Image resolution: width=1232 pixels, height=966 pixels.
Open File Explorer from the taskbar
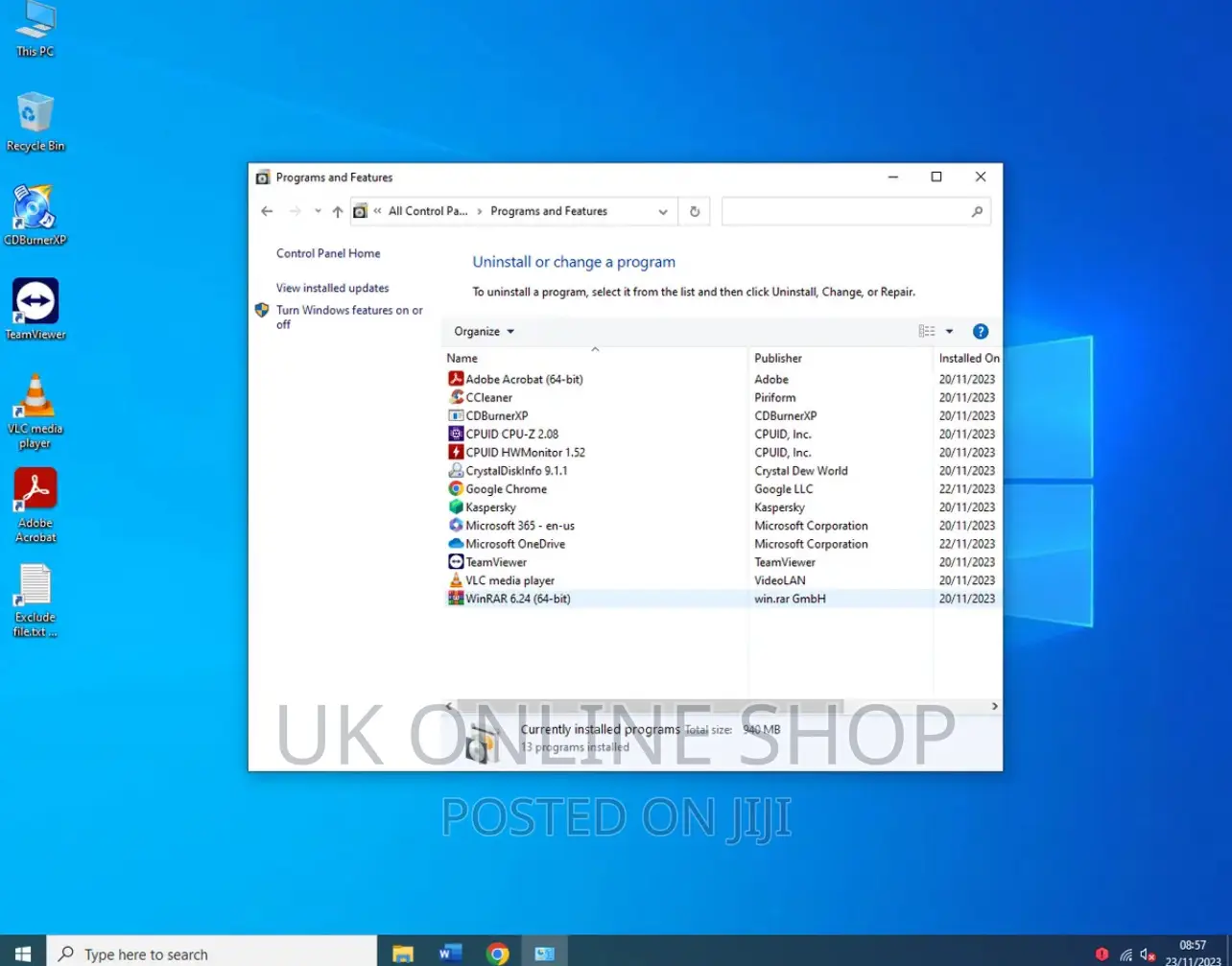coord(403,953)
